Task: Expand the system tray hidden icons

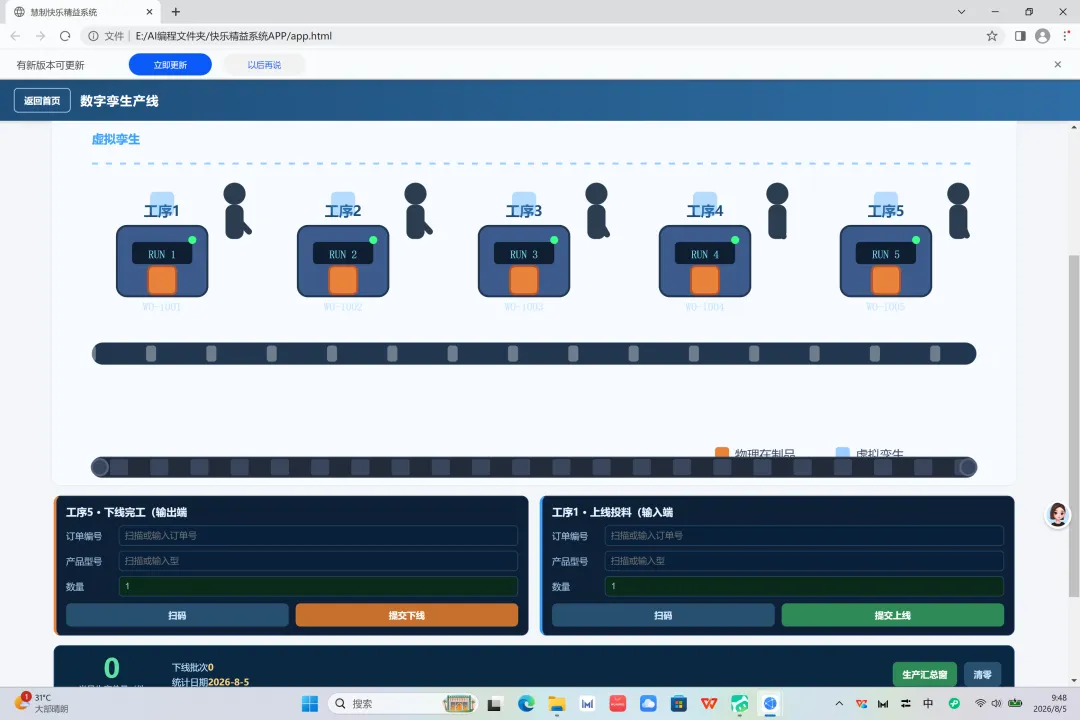Action: point(839,703)
